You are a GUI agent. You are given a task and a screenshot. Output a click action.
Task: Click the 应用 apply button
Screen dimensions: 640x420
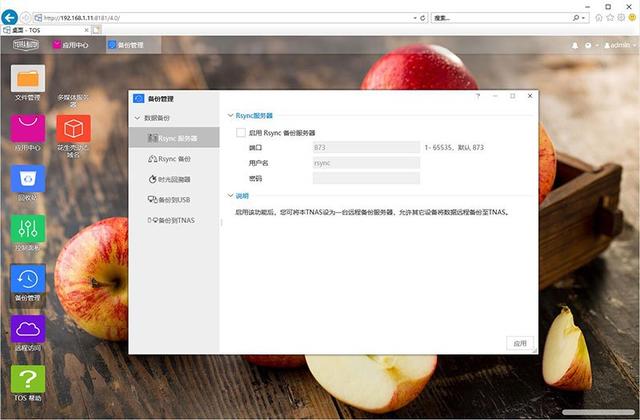(520, 343)
